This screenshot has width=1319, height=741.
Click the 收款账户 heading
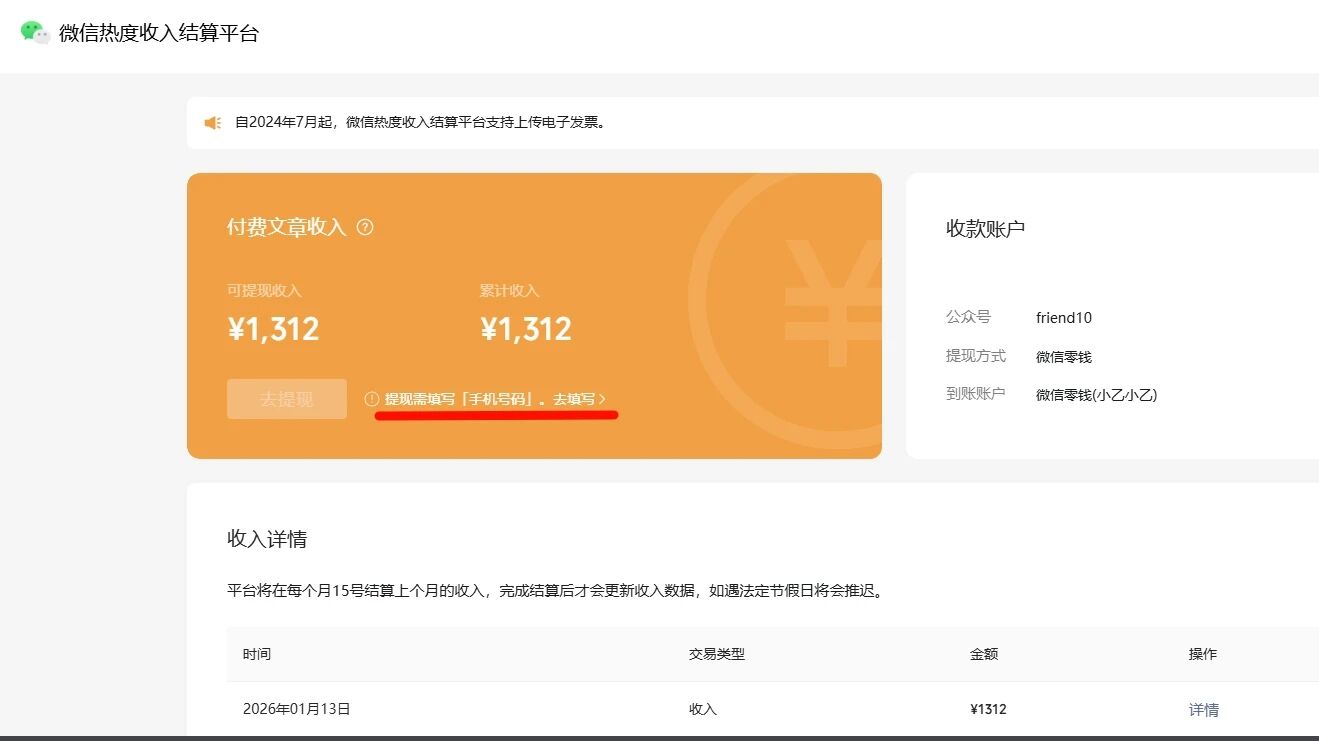(x=985, y=229)
